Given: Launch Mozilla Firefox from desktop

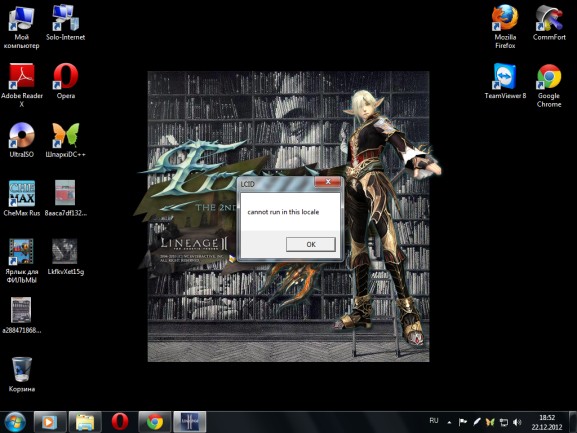Looking at the screenshot, I should (x=505, y=26).
